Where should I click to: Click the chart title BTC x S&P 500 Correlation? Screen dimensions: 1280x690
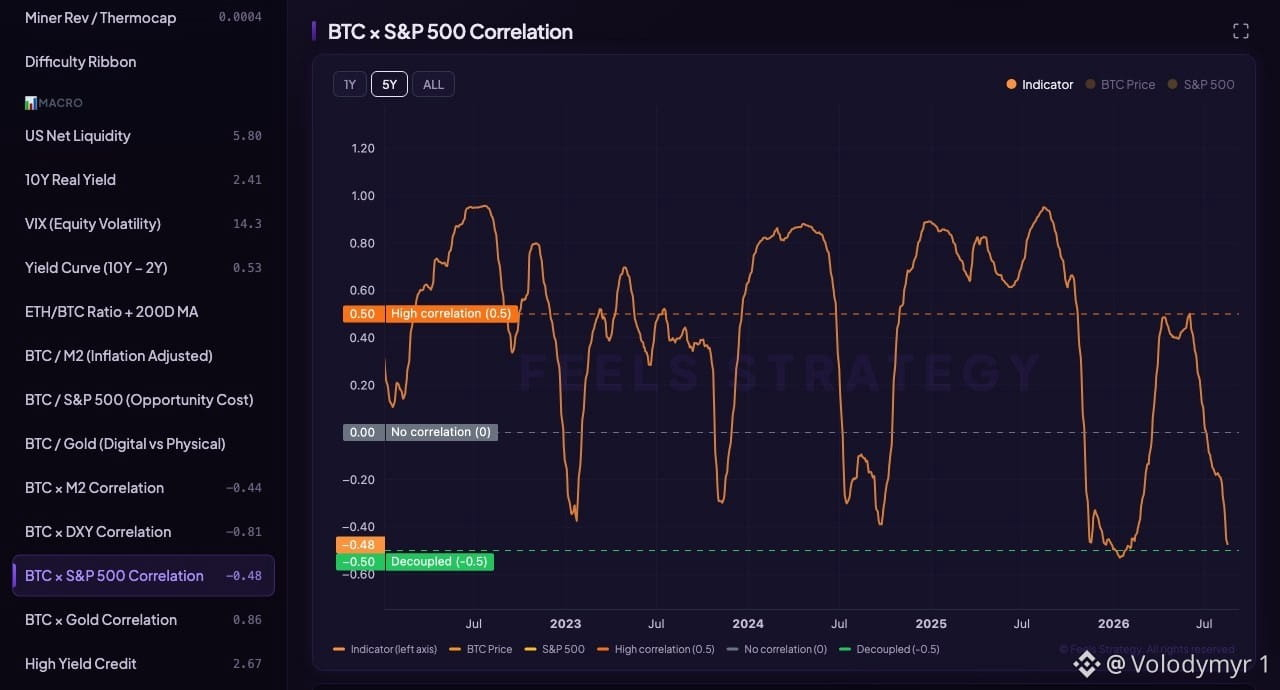tap(450, 31)
